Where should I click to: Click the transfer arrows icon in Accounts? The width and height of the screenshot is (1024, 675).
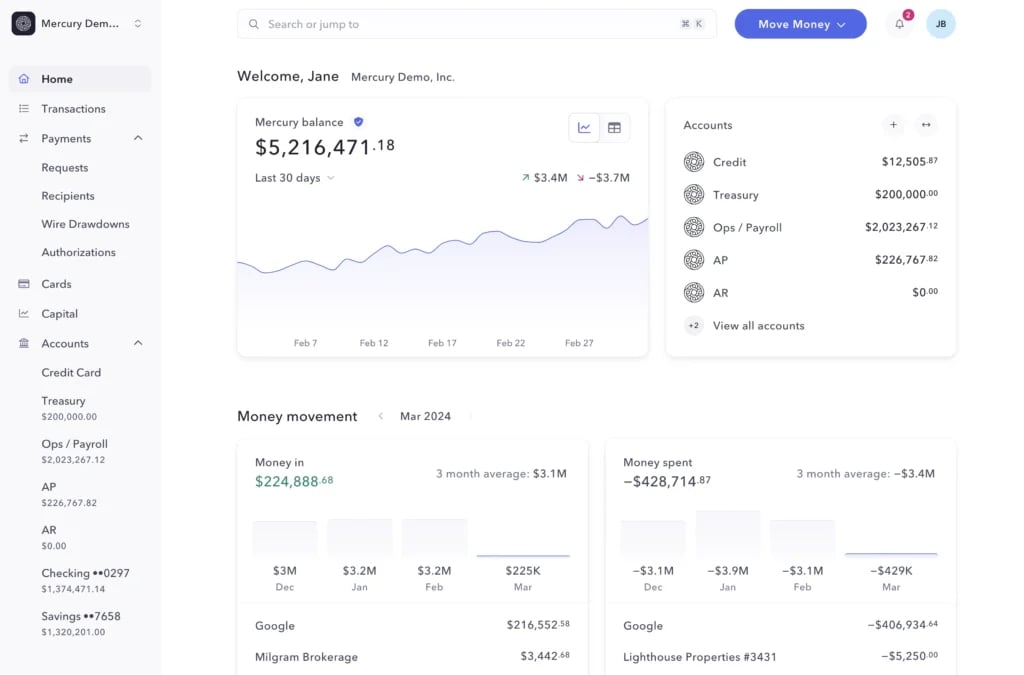pyautogui.click(x=926, y=125)
